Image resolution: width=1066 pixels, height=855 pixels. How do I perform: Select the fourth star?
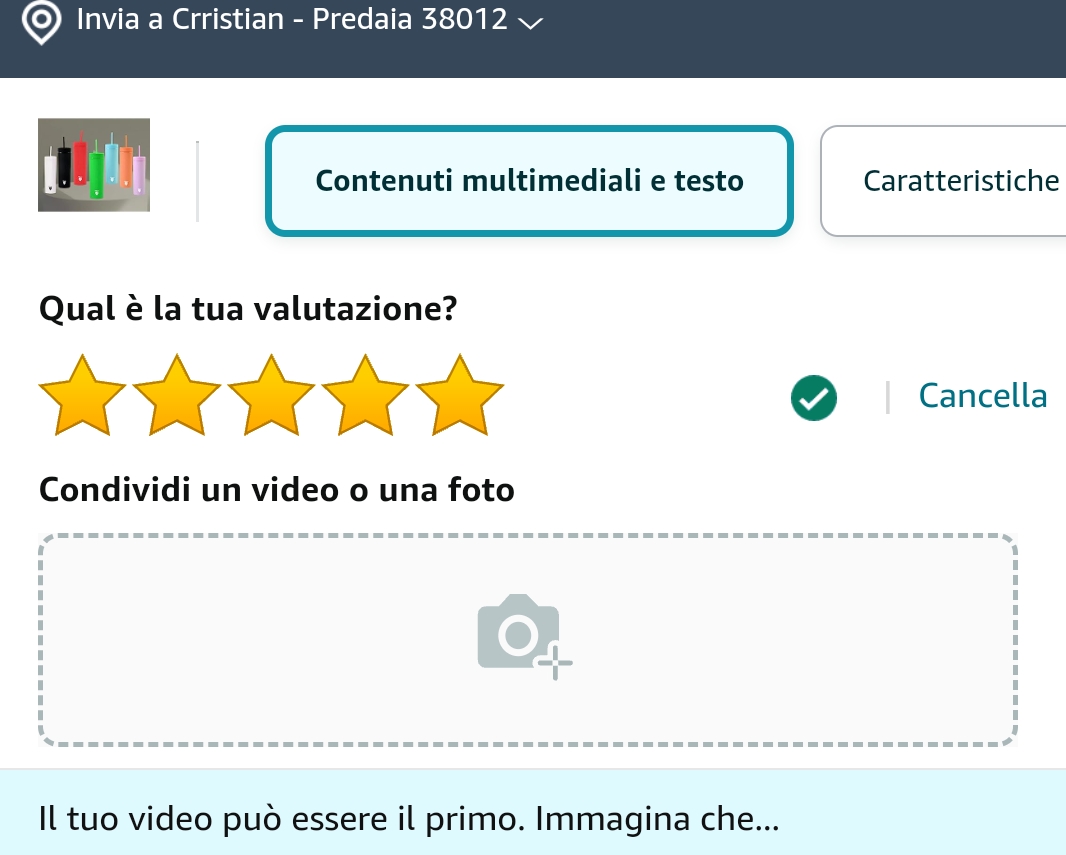point(365,395)
